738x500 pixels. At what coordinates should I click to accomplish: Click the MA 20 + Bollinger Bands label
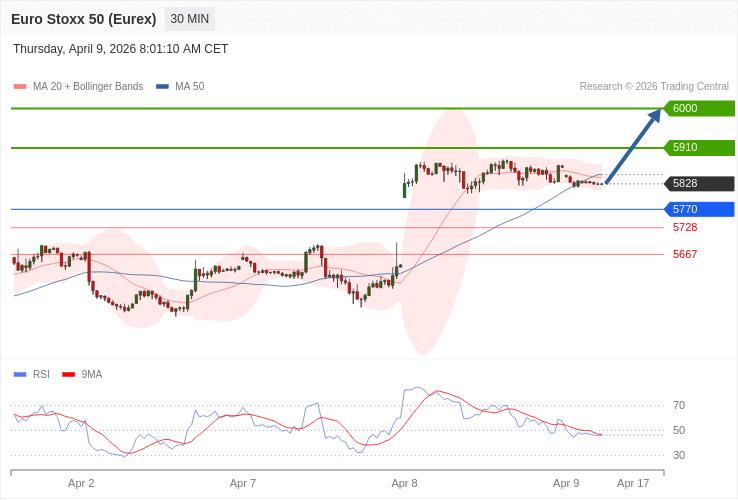88,87
